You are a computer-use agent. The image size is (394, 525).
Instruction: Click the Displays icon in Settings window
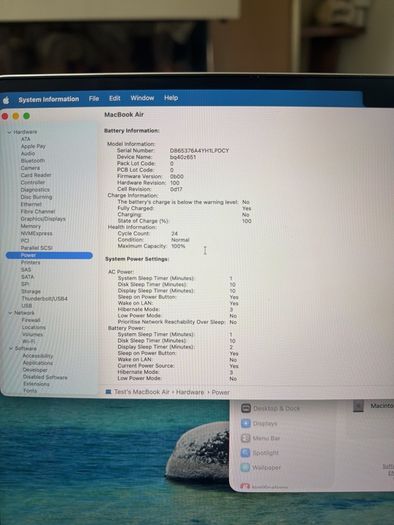coord(246,423)
